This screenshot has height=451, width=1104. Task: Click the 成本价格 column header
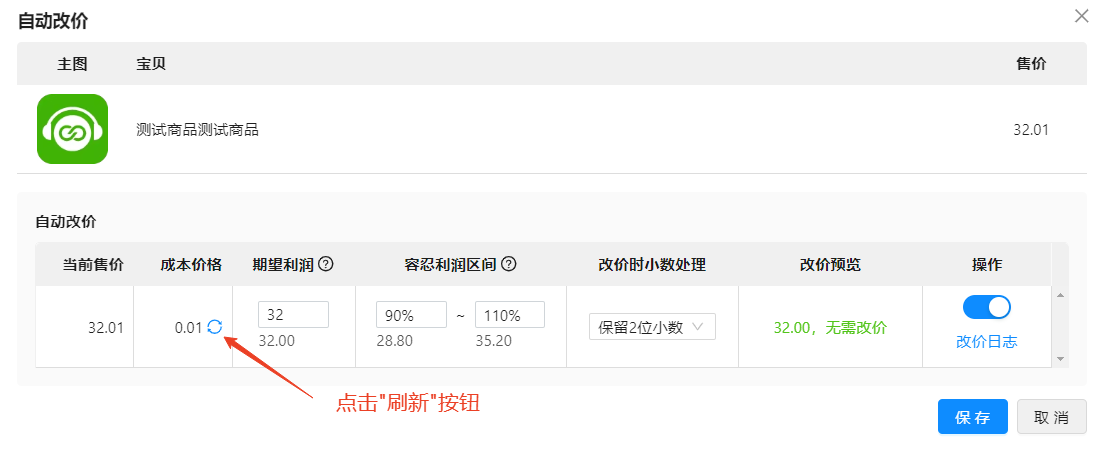click(x=191, y=265)
